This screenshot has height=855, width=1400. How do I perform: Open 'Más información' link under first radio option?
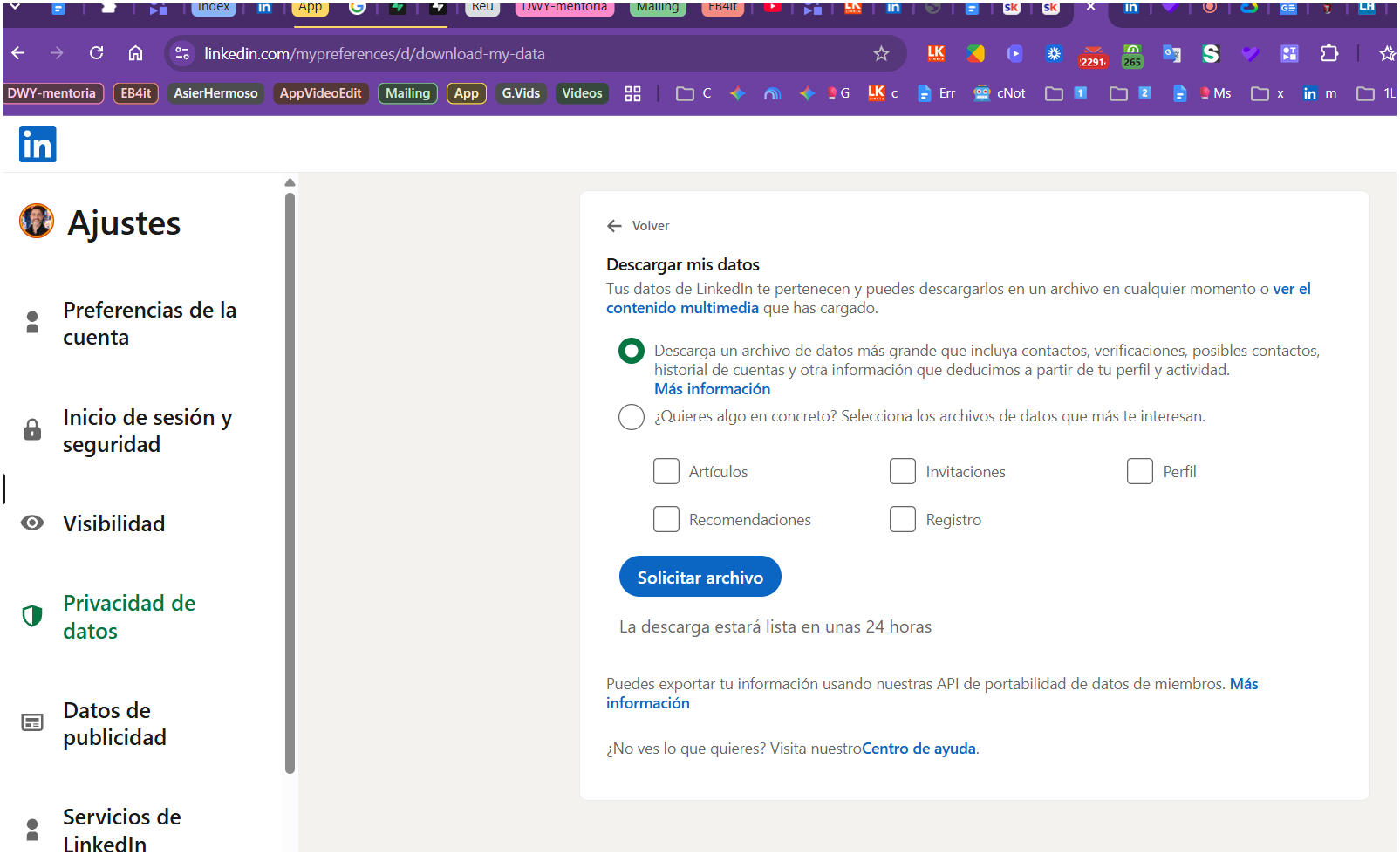point(713,389)
